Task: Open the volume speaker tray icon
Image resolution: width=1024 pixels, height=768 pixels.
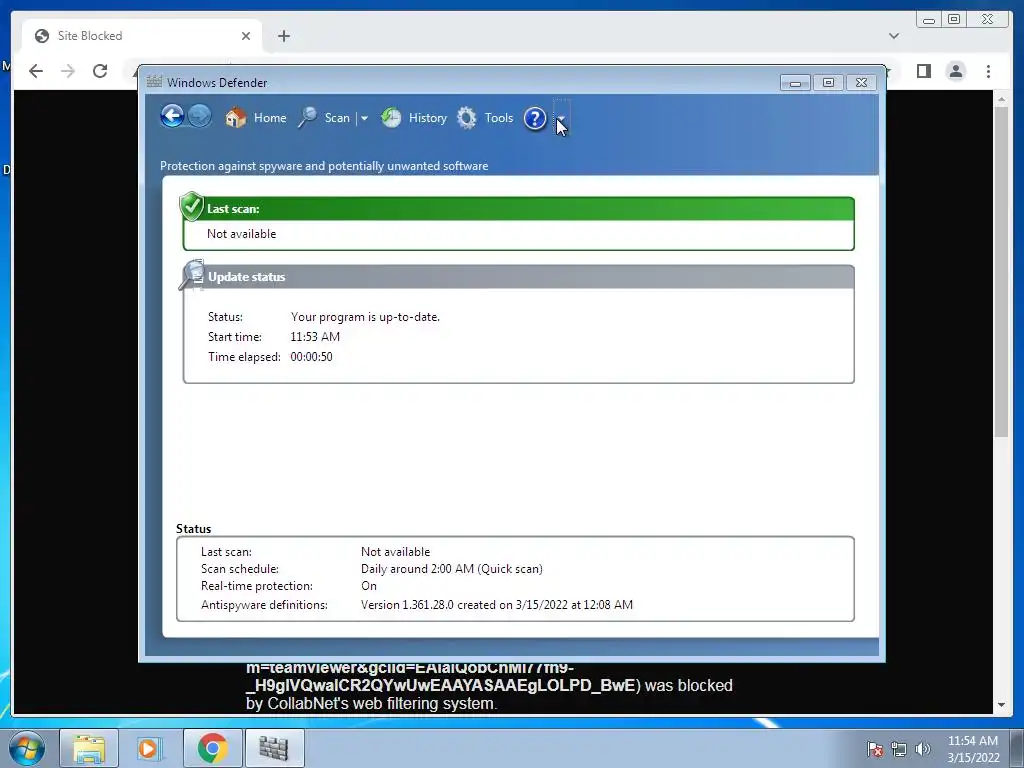Action: click(923, 749)
